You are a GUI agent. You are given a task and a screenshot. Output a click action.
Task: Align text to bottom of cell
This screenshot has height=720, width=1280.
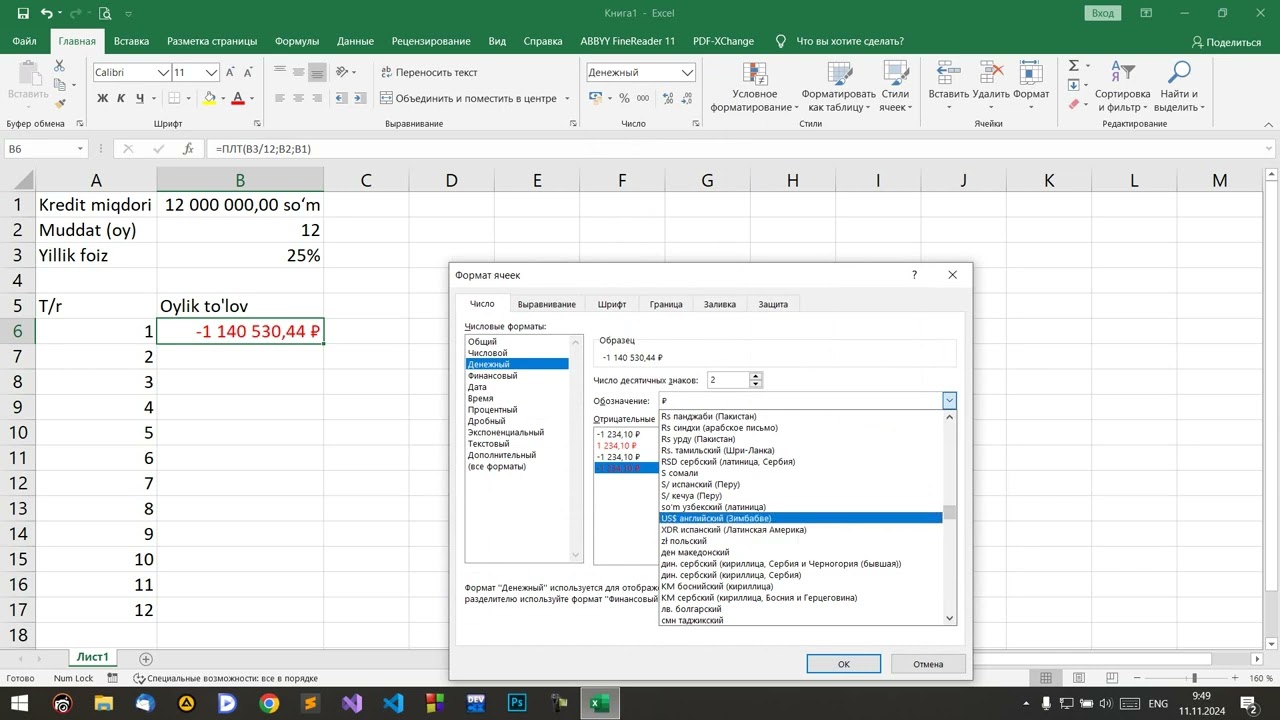tap(317, 72)
